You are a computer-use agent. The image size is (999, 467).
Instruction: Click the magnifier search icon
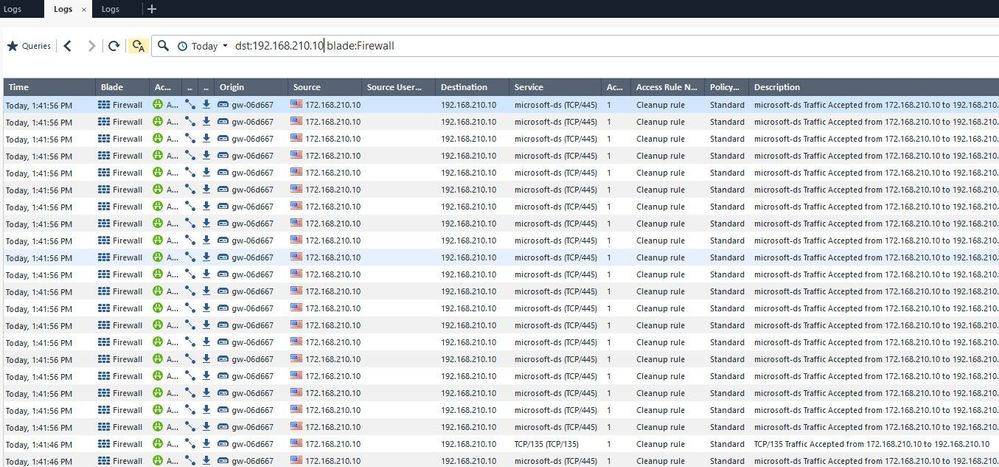[163, 46]
